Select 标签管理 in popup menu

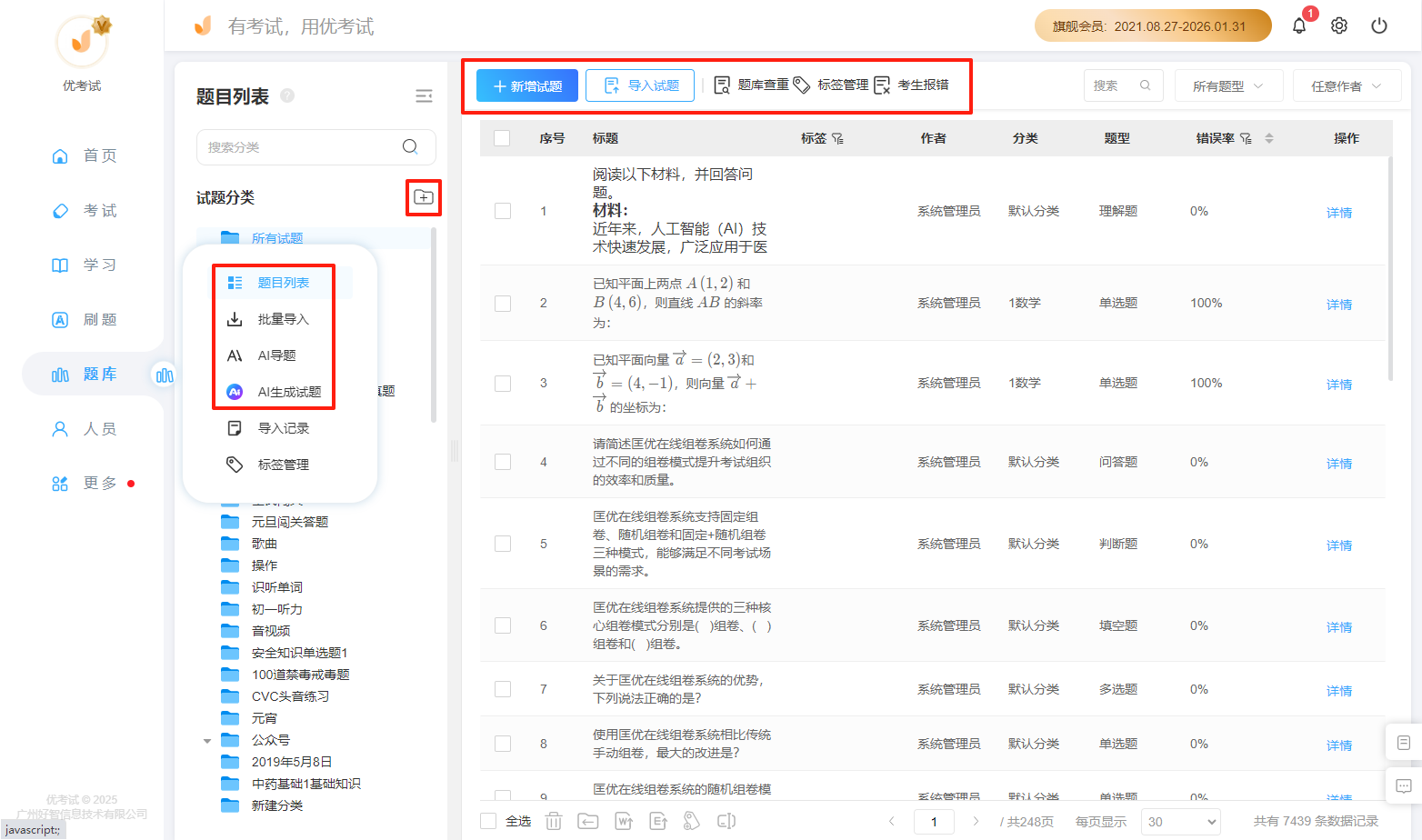284,465
